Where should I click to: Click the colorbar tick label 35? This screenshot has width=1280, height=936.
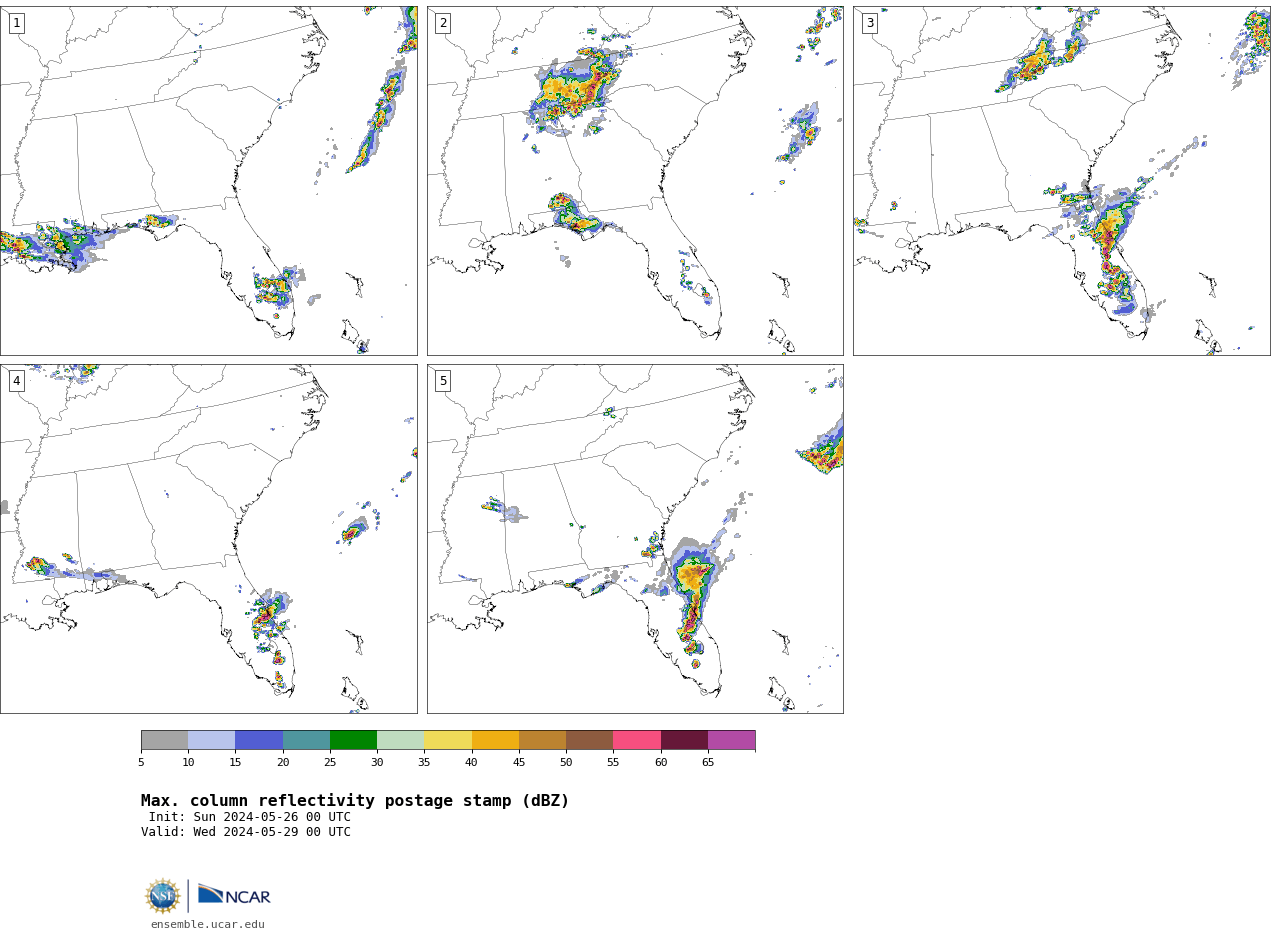point(424,763)
